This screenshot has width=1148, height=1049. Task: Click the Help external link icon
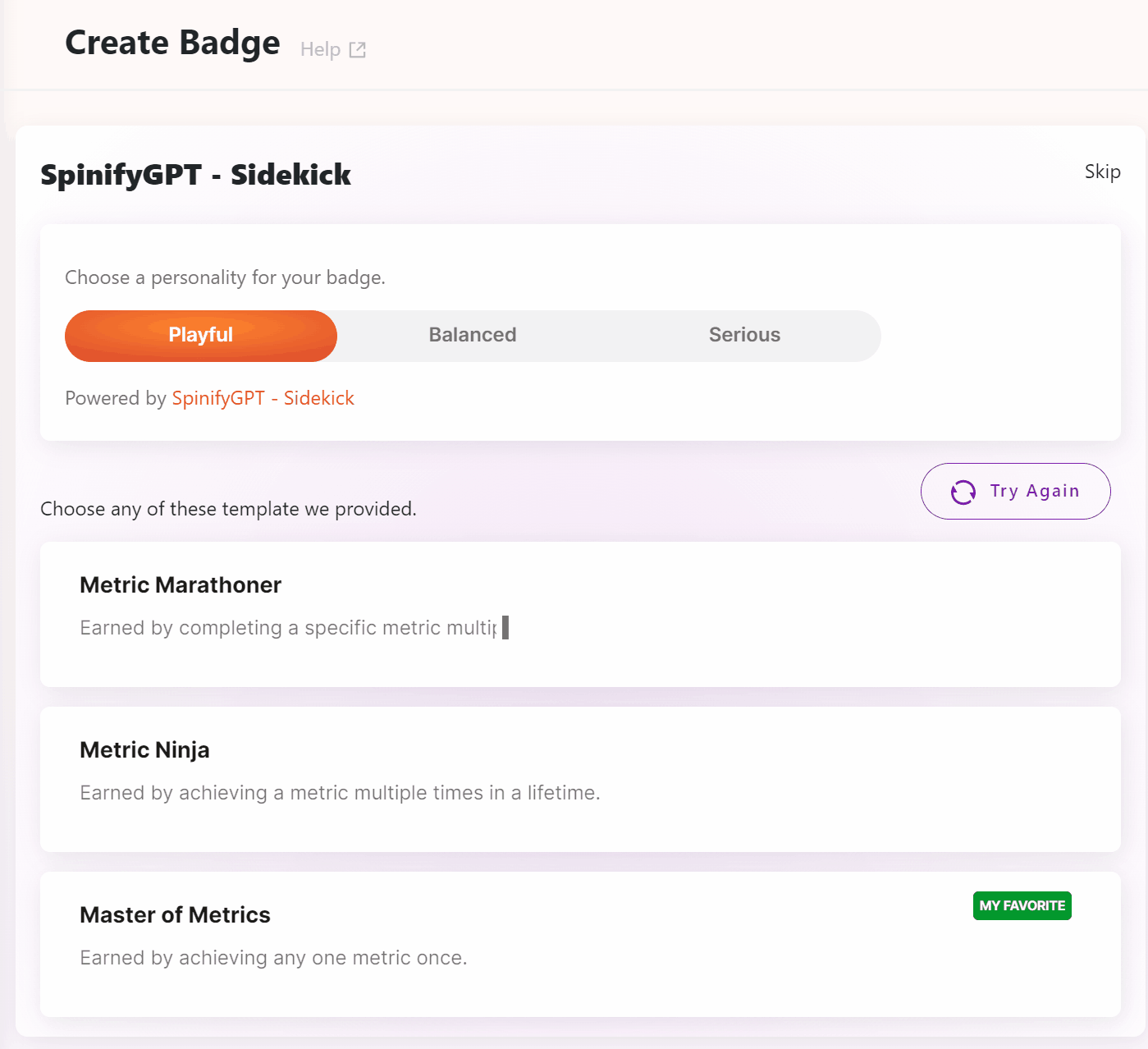(357, 49)
